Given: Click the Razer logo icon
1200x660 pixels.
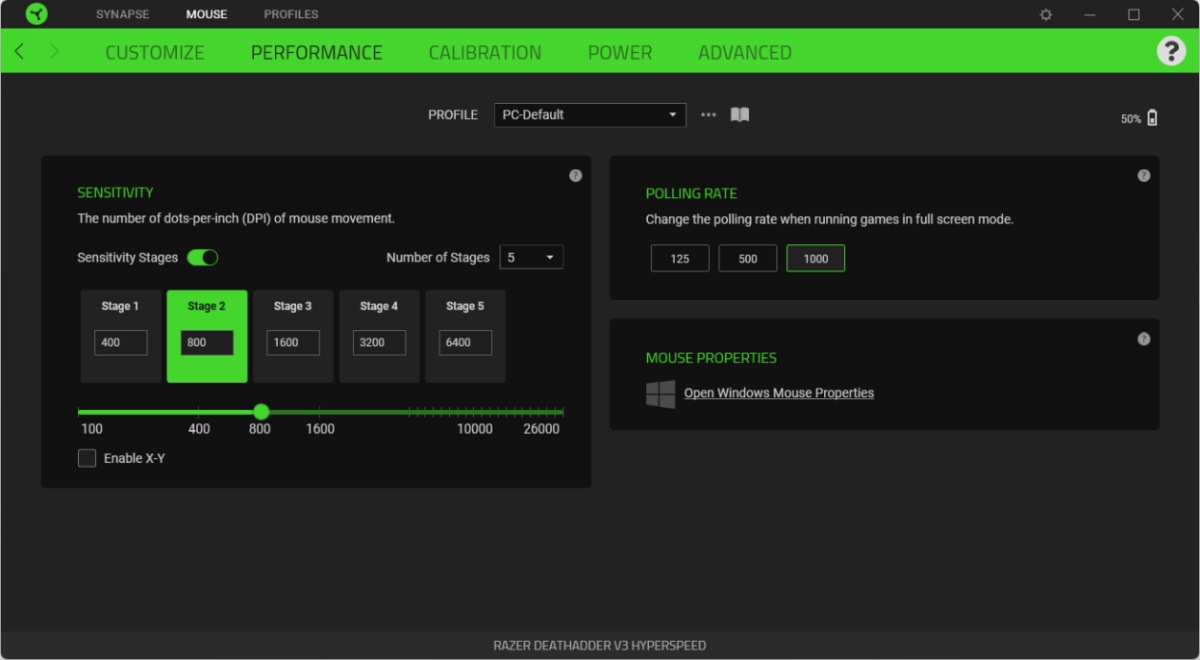Looking at the screenshot, I should pyautogui.click(x=35, y=14).
